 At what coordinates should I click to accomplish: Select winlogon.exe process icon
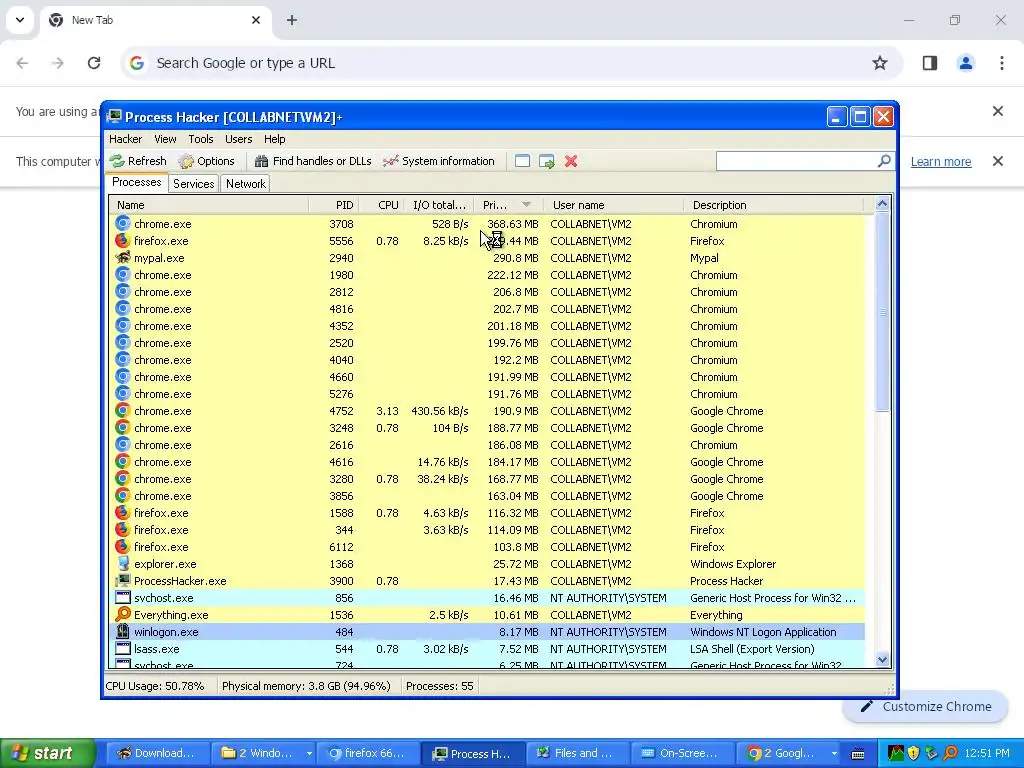(x=122, y=631)
